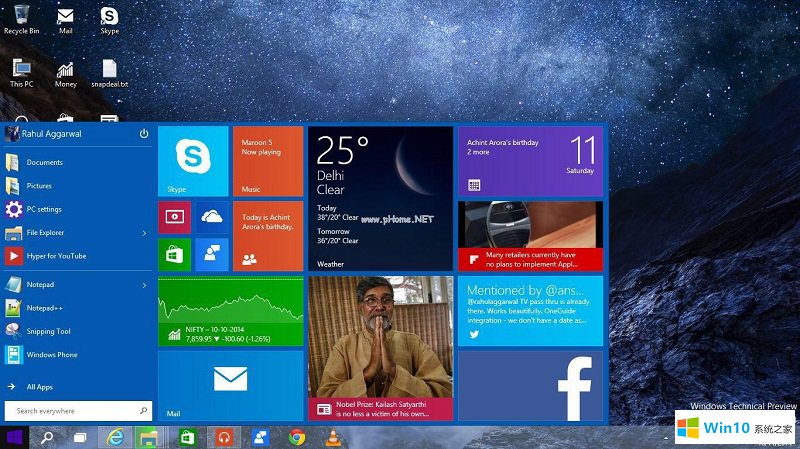800x449 pixels.
Task: Open the OneDrive cloud tile
Action: point(212,217)
